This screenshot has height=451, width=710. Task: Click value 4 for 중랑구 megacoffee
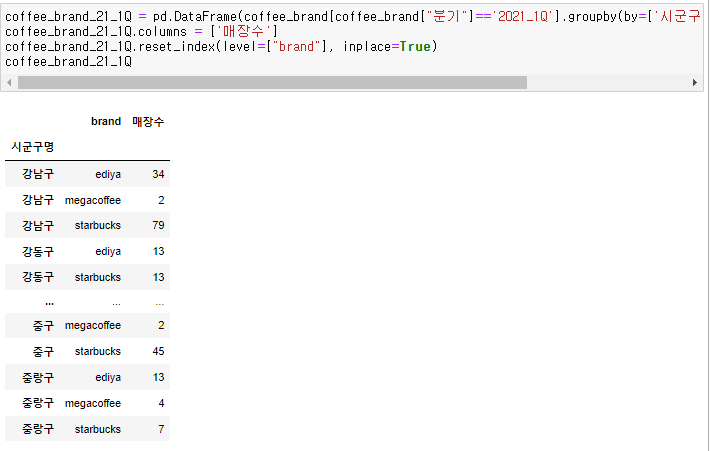[161, 403]
